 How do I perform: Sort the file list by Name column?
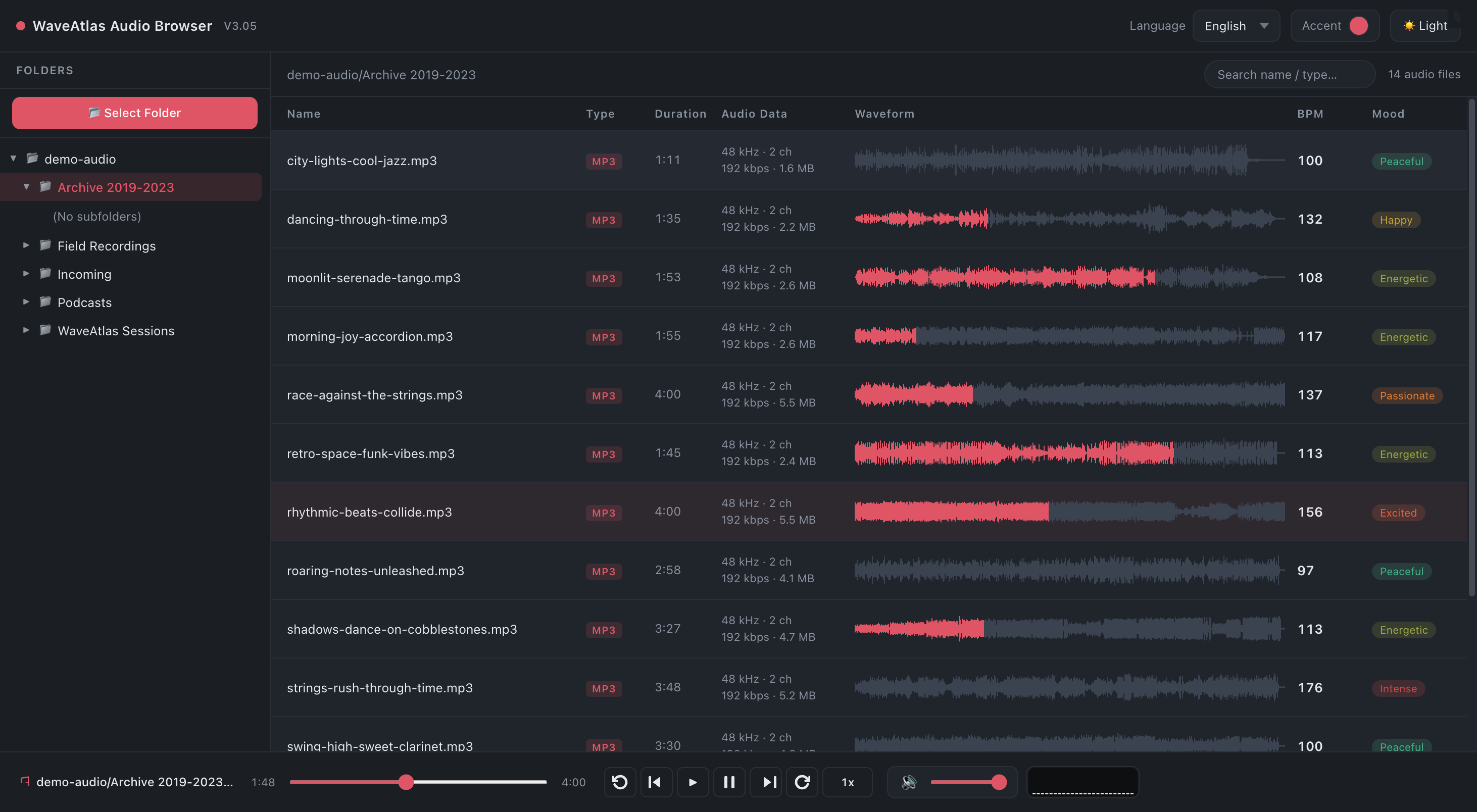[304, 114]
